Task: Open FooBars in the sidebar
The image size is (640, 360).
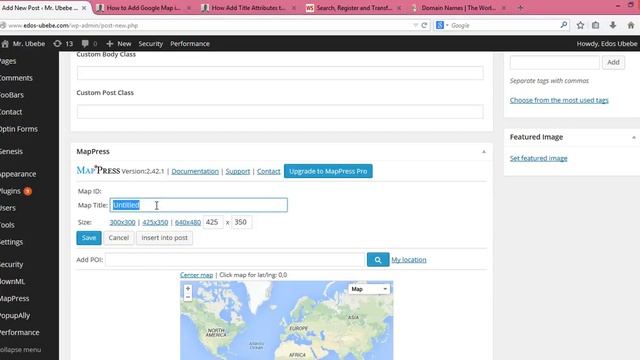Action: (12, 95)
